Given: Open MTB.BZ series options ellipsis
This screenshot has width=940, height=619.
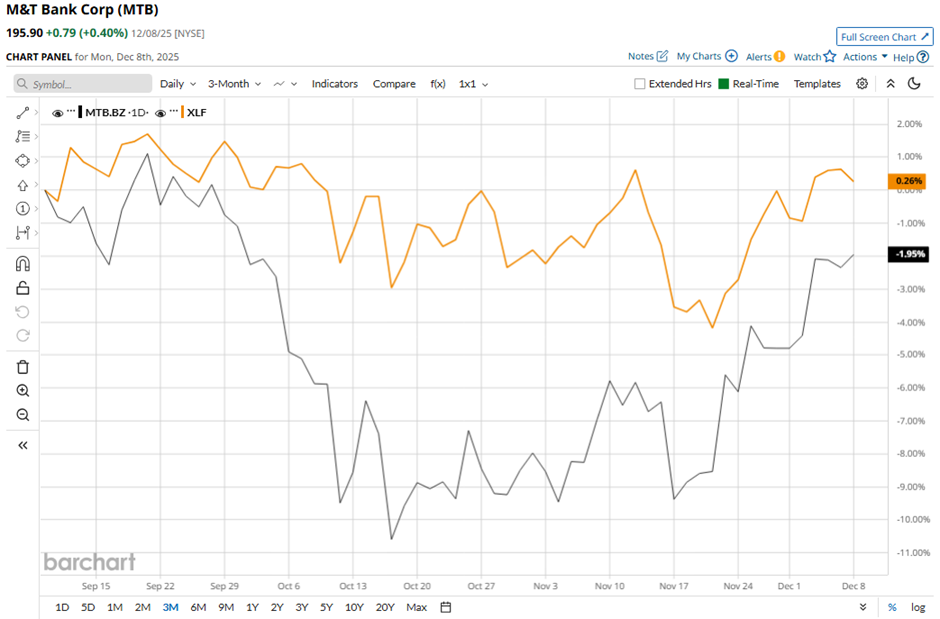Looking at the screenshot, I should pyautogui.click(x=71, y=110).
